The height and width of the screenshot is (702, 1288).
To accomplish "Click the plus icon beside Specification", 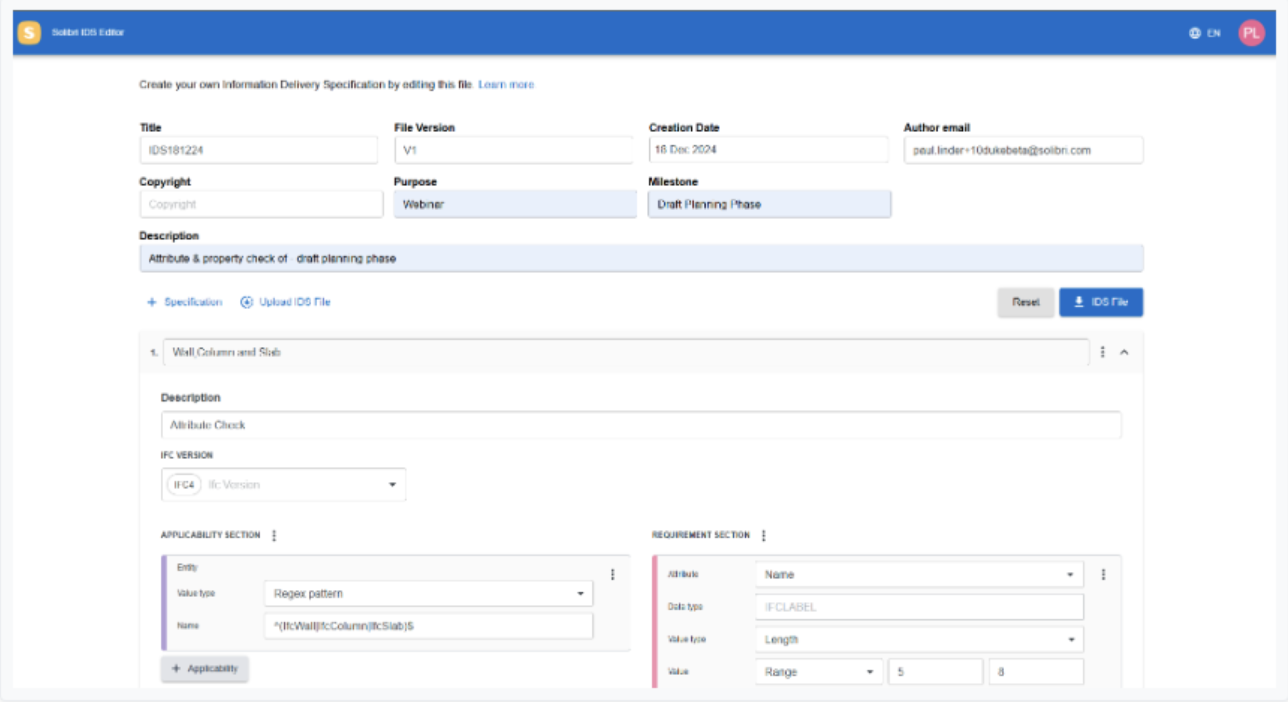I will coord(152,302).
